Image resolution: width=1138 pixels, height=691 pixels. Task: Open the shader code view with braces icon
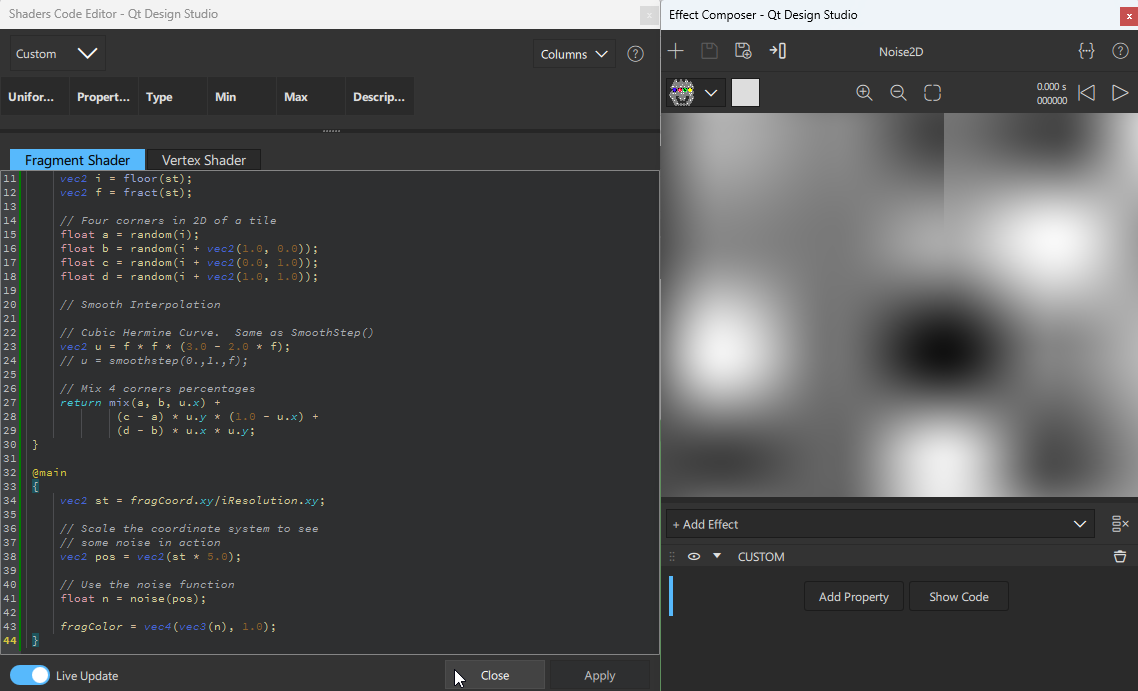(1089, 50)
